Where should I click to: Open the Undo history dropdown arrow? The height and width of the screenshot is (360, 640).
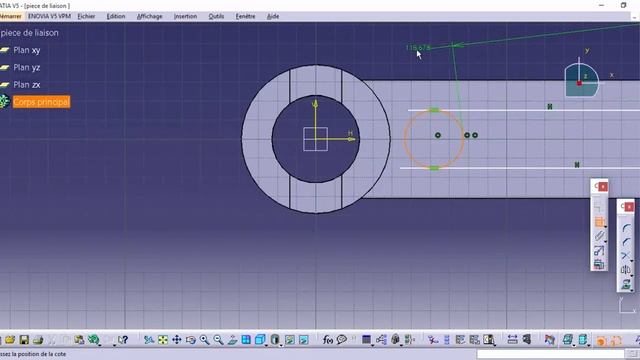coord(100,345)
